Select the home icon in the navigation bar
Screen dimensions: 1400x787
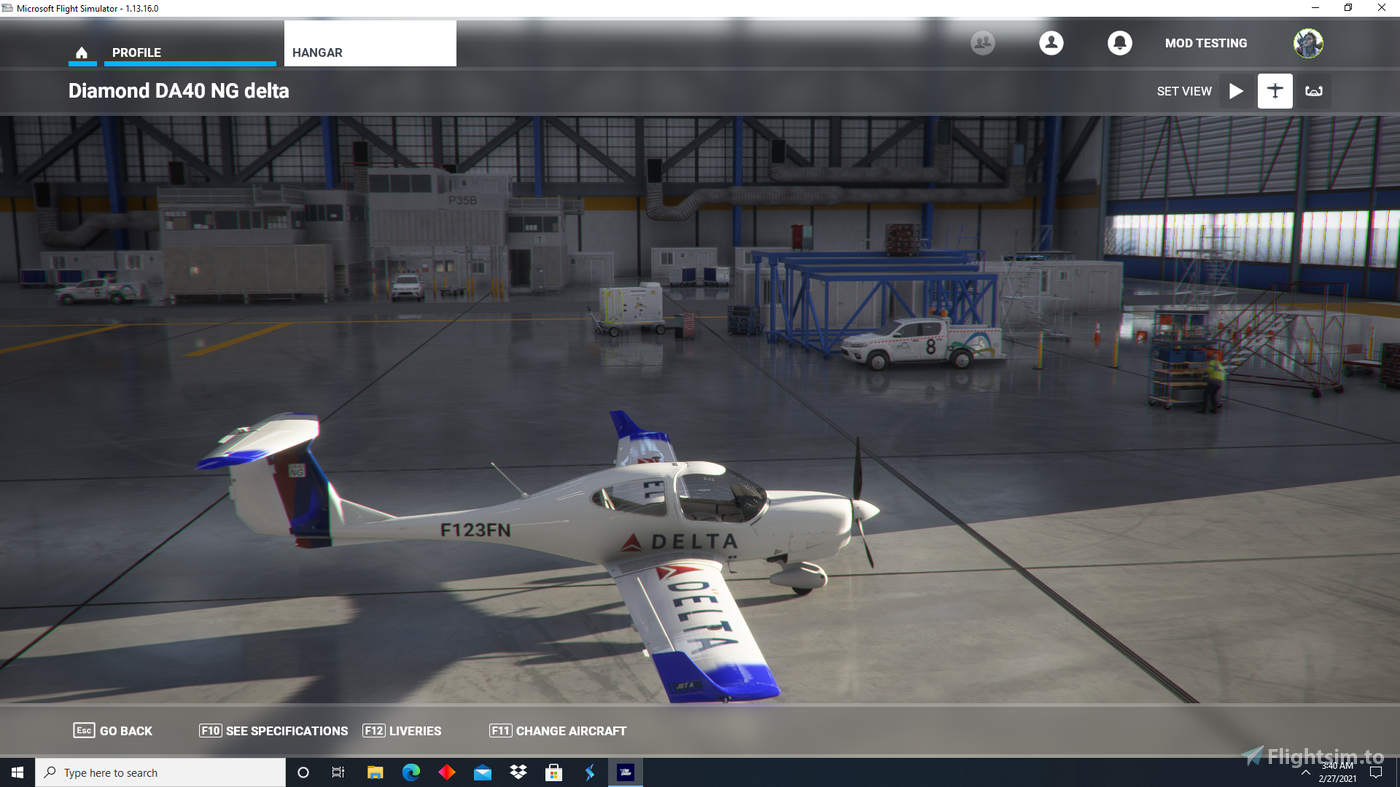pos(81,53)
